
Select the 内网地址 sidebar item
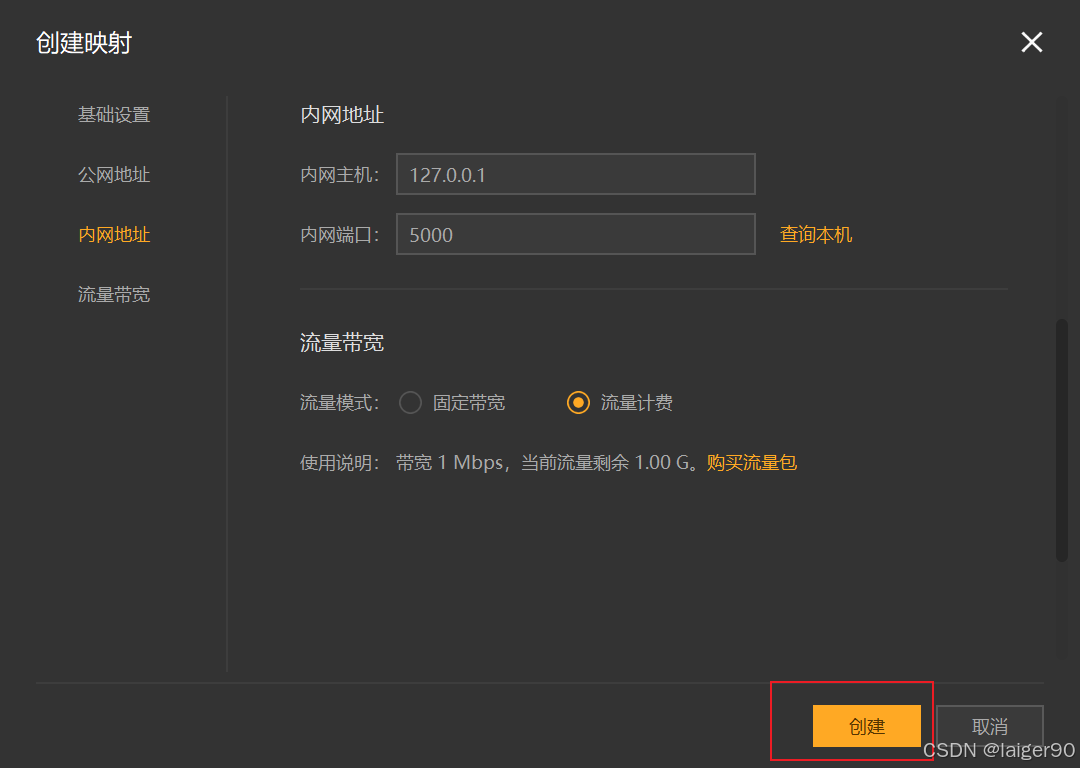(x=114, y=234)
